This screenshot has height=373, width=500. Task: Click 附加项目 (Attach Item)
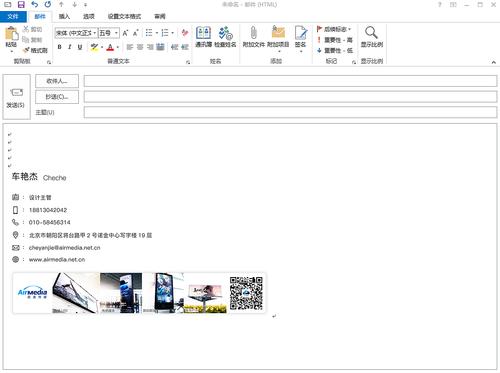(x=278, y=39)
